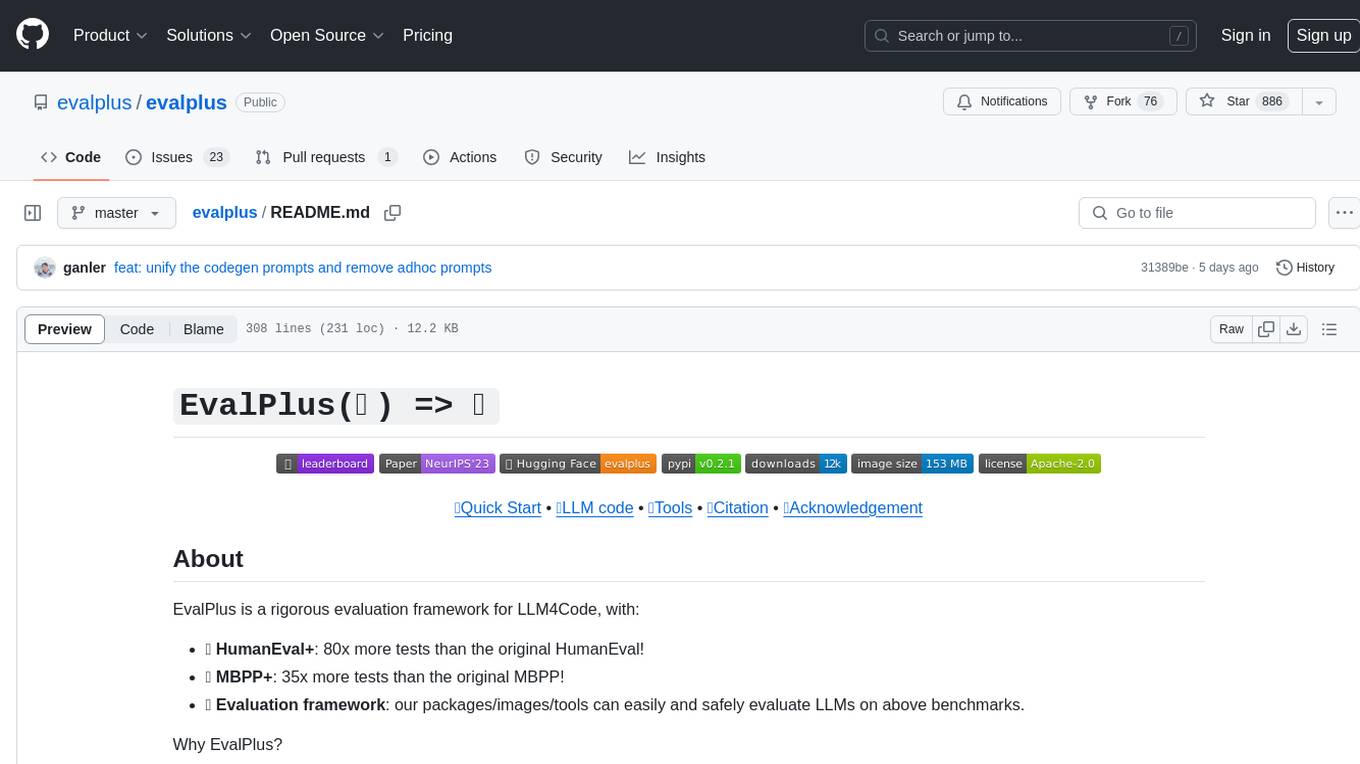Open the leaderboard badge
Image resolution: width=1360 pixels, height=764 pixels.
click(325, 463)
